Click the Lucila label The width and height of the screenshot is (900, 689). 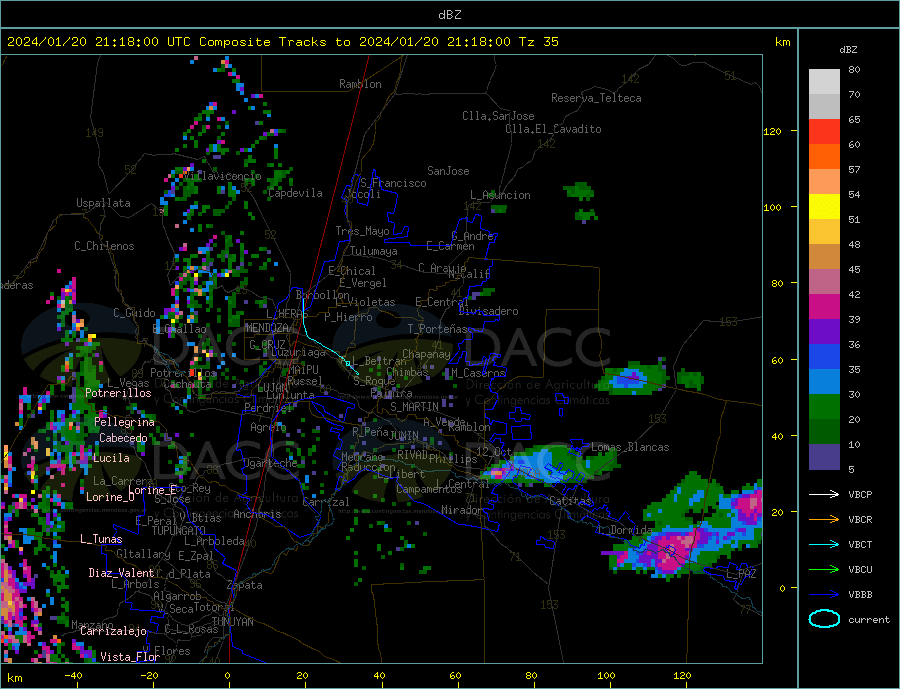pyautogui.click(x=111, y=458)
